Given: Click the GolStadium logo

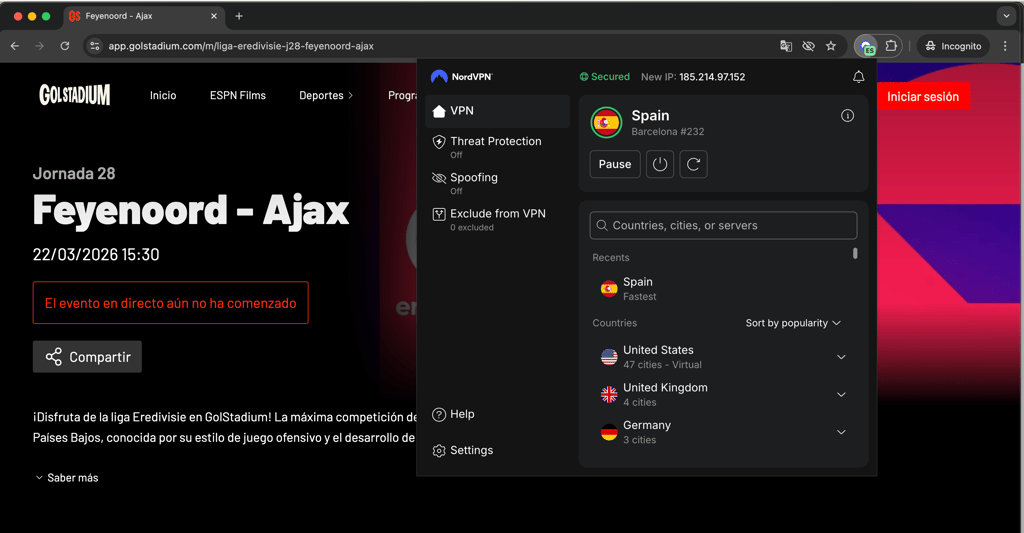Looking at the screenshot, I should (74, 95).
